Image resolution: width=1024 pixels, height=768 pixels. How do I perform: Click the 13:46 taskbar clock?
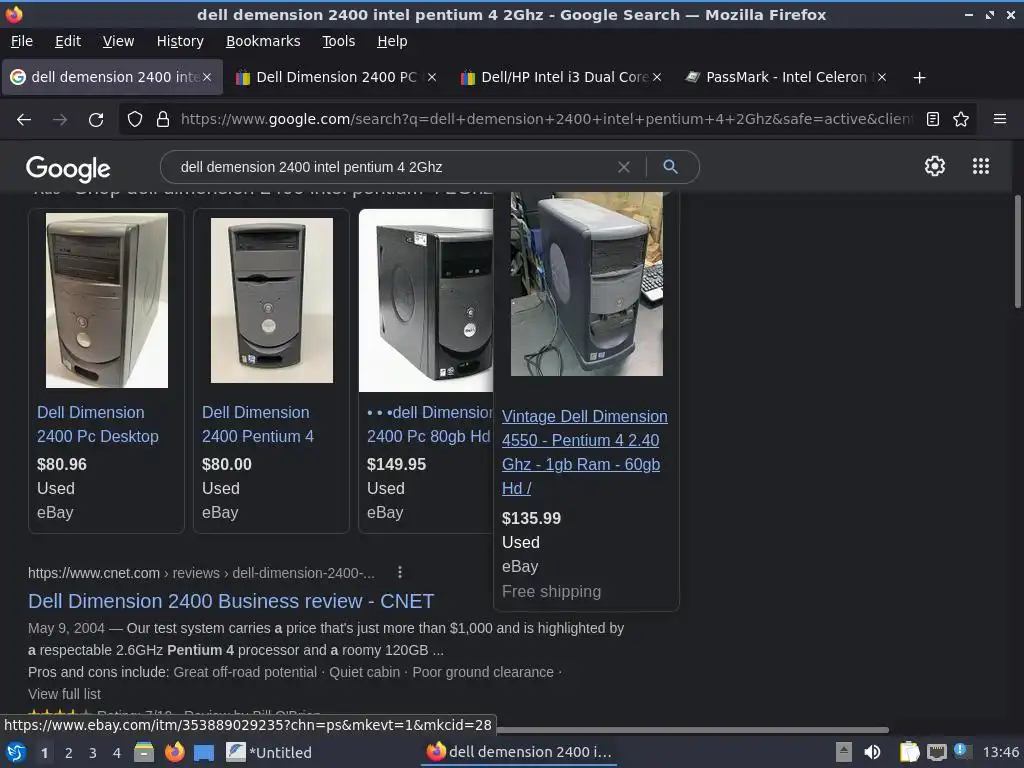coord(1000,752)
